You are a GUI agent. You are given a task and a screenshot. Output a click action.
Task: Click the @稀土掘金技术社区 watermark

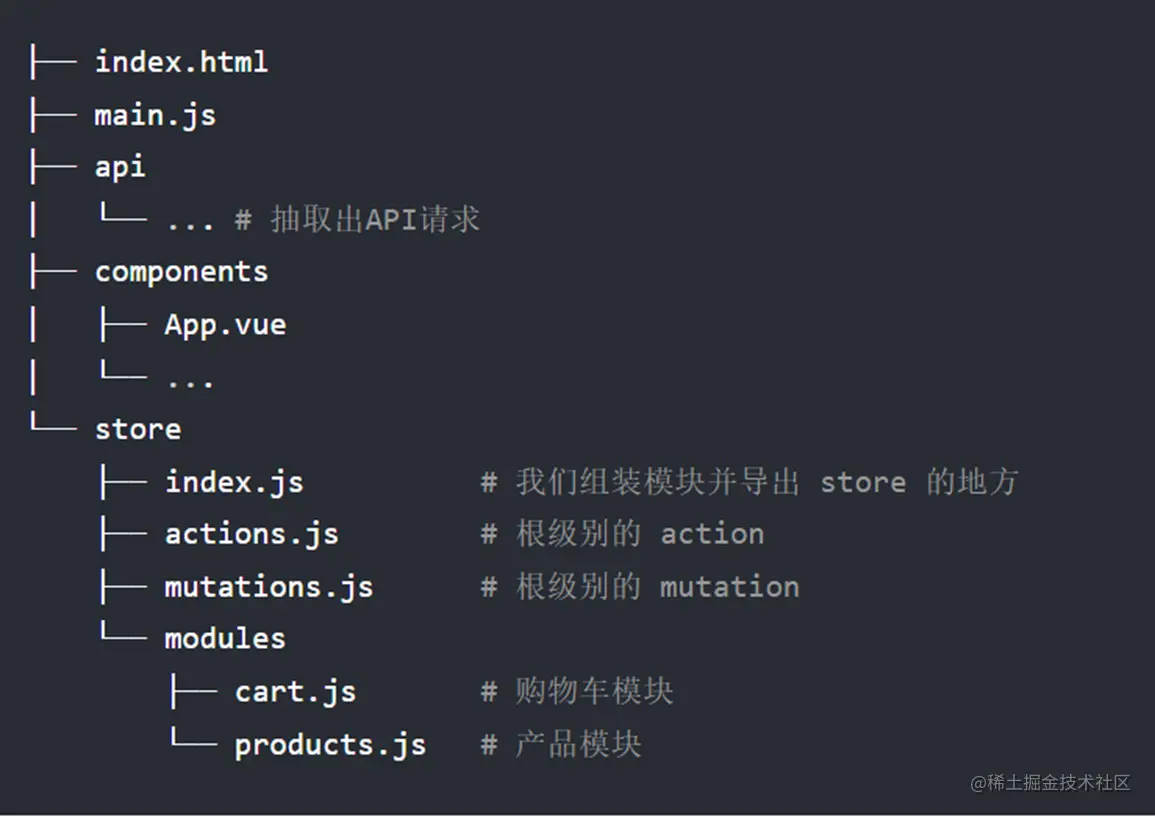1050,783
